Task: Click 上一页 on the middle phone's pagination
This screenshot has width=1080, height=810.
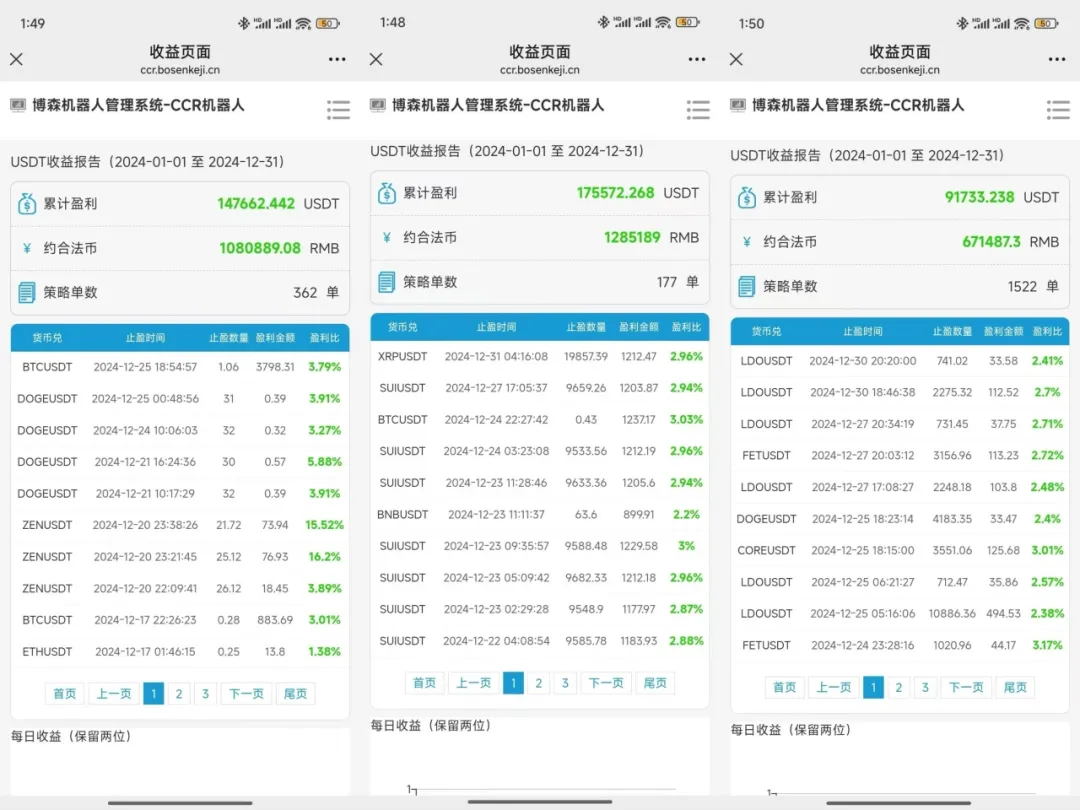Action: point(473,683)
